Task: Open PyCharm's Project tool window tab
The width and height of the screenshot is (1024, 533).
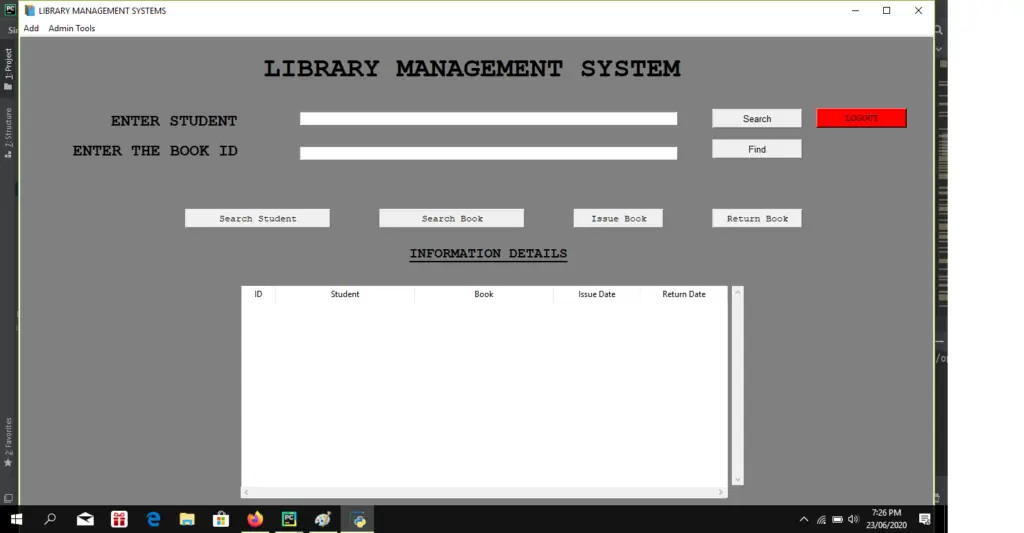Action: [8, 69]
